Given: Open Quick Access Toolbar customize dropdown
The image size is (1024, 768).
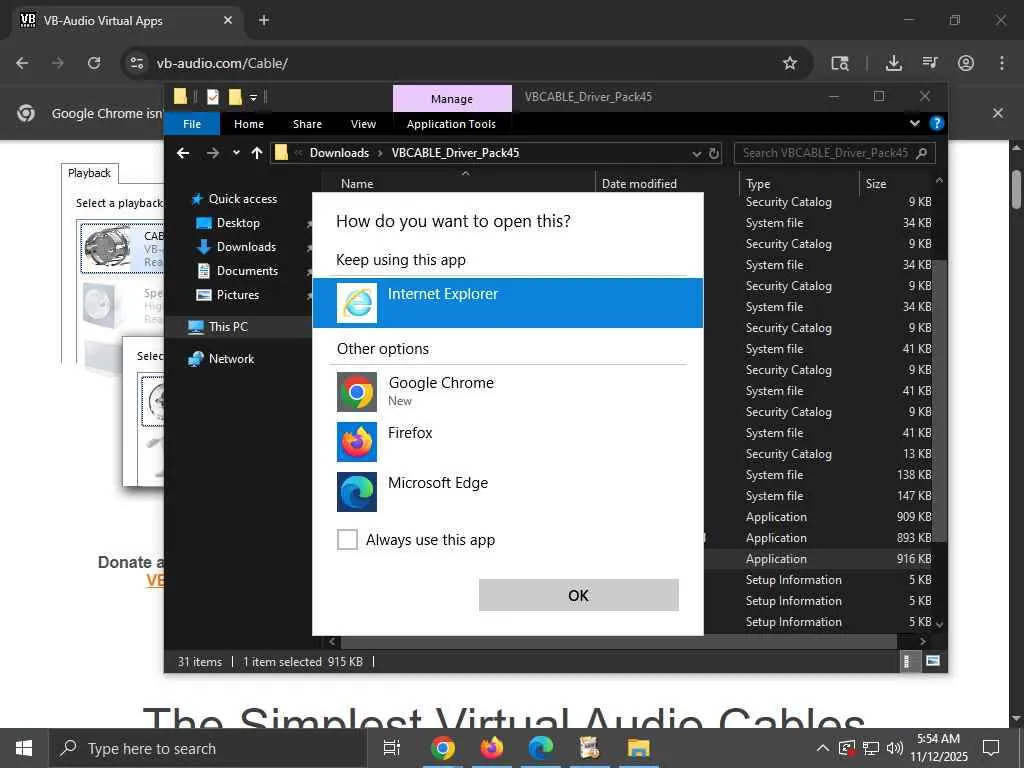Looking at the screenshot, I should [x=253, y=98].
